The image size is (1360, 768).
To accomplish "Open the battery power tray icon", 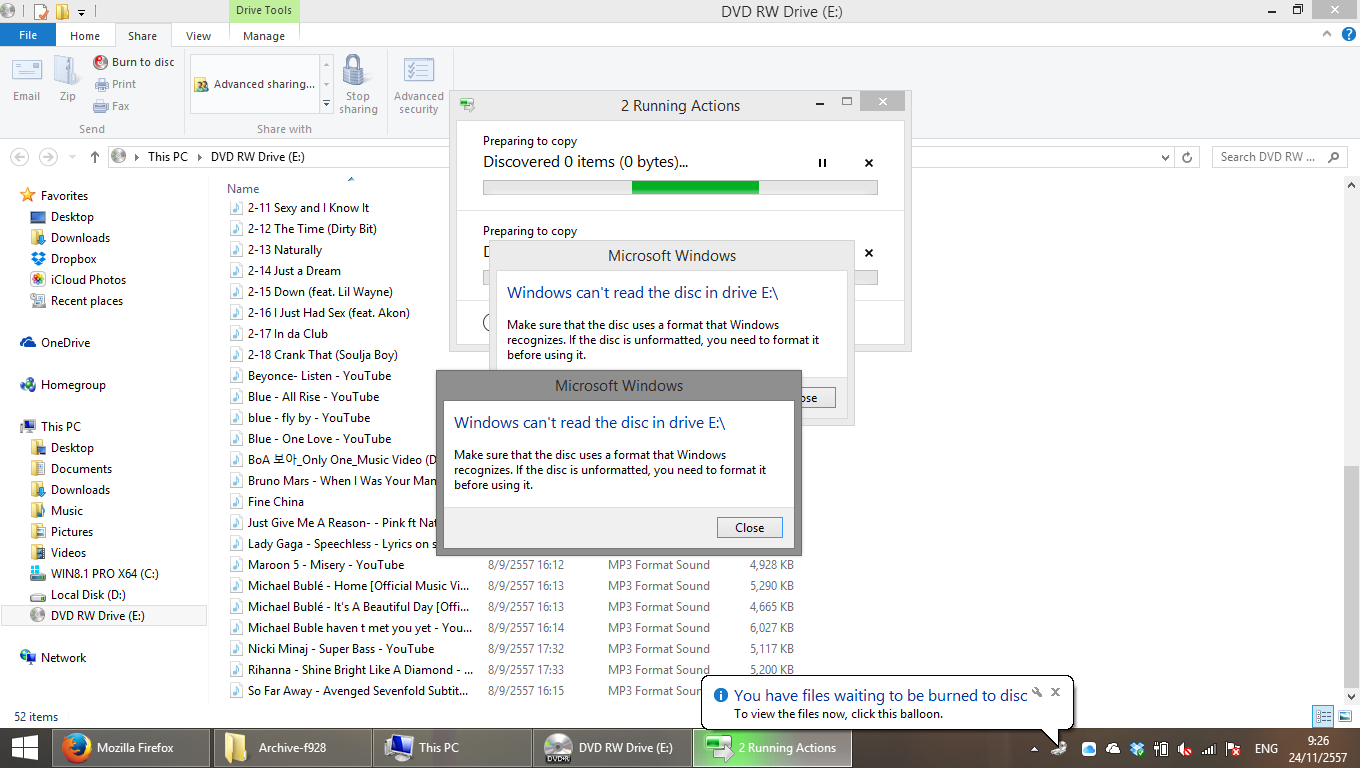I will [x=1161, y=748].
